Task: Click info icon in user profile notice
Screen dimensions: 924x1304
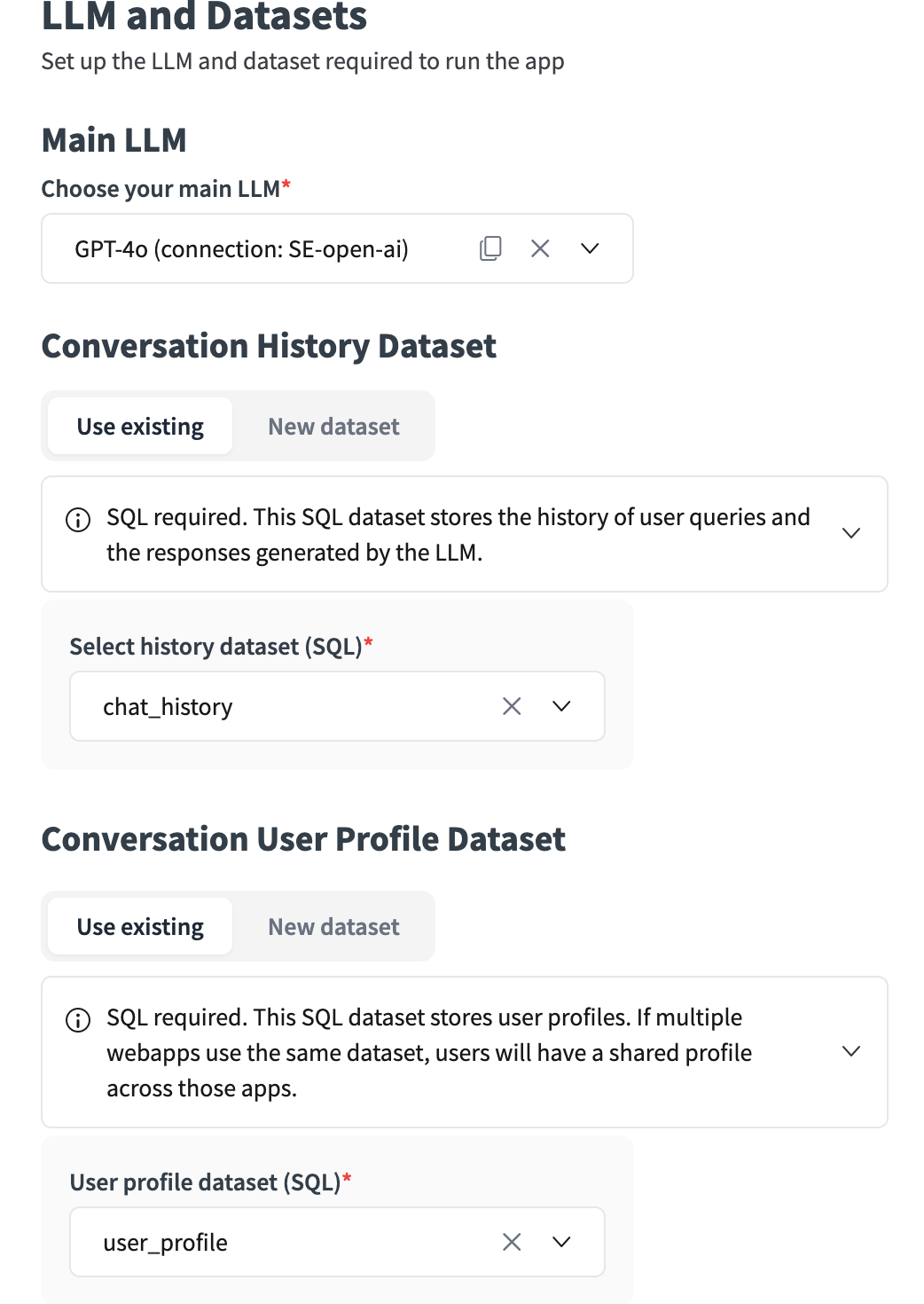Action: (x=78, y=1020)
